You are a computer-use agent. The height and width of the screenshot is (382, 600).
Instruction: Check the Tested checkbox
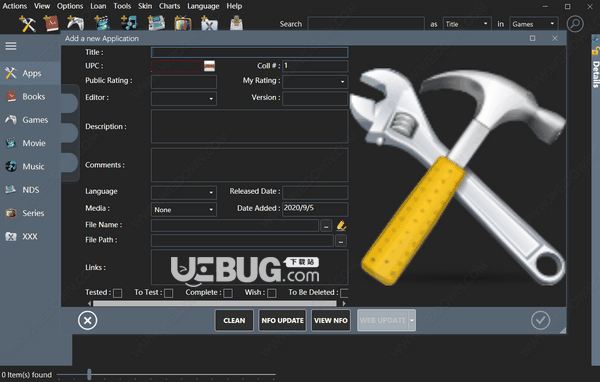click(118, 293)
